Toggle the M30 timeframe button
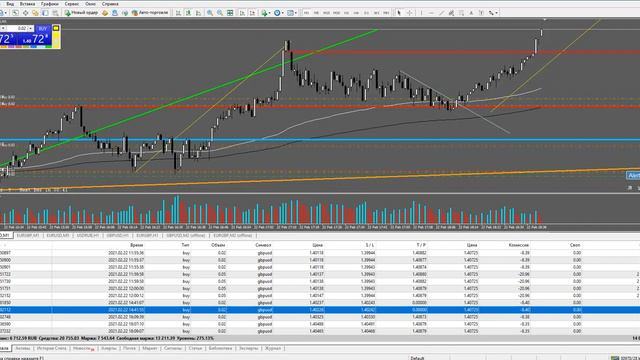 coord(336,13)
